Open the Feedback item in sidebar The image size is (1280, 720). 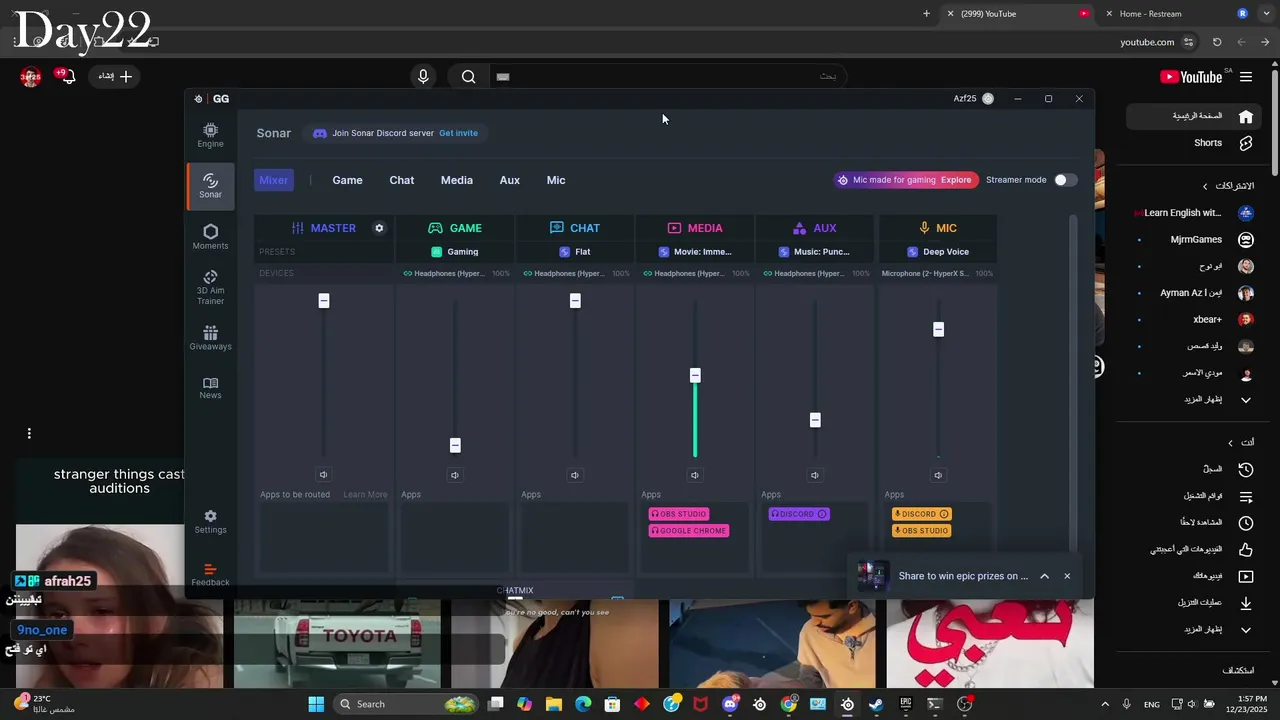pyautogui.click(x=210, y=575)
